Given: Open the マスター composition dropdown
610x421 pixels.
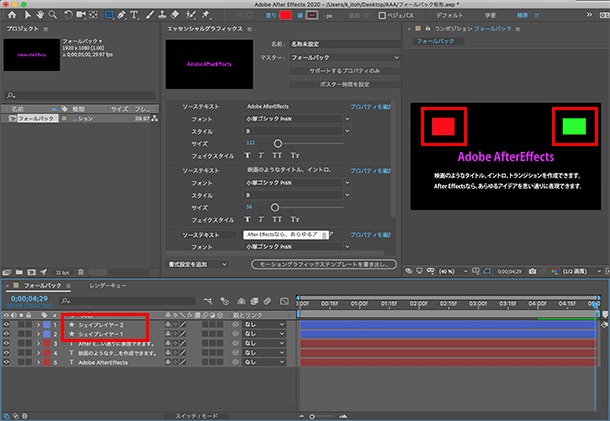Looking at the screenshot, I should coord(345,57).
